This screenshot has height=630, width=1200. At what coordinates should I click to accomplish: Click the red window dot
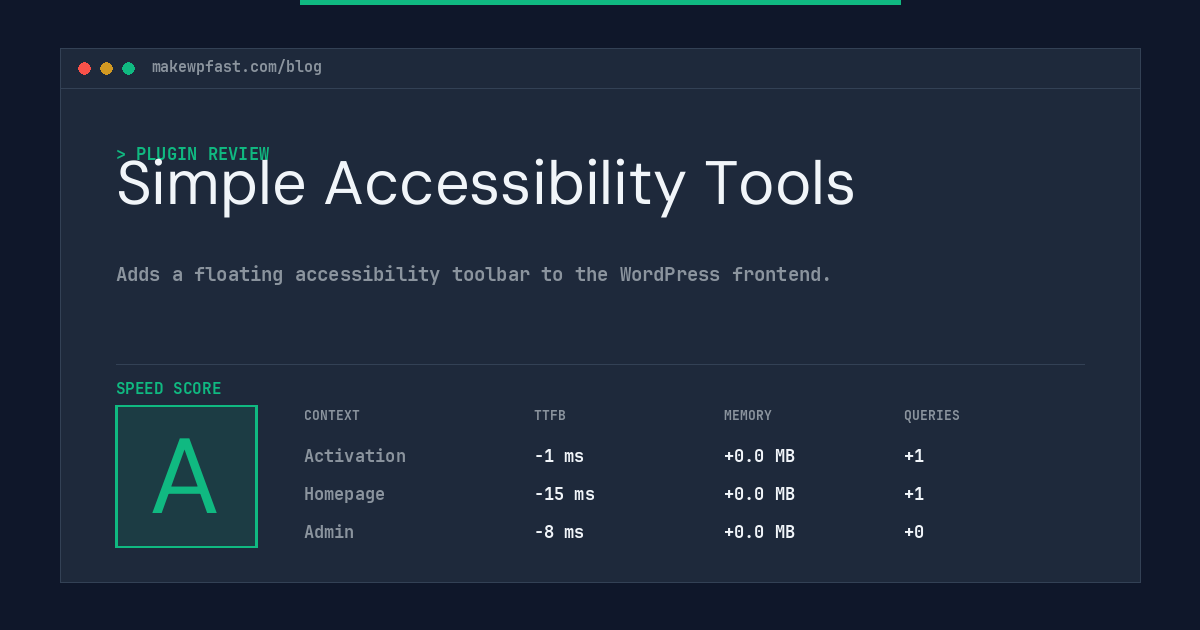[x=84, y=68]
